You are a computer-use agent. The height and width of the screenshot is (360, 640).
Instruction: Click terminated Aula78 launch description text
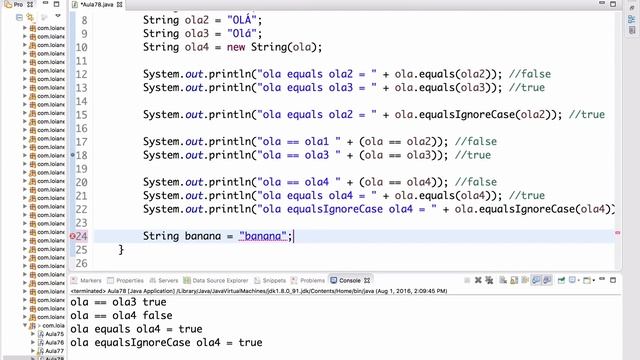(x=259, y=291)
